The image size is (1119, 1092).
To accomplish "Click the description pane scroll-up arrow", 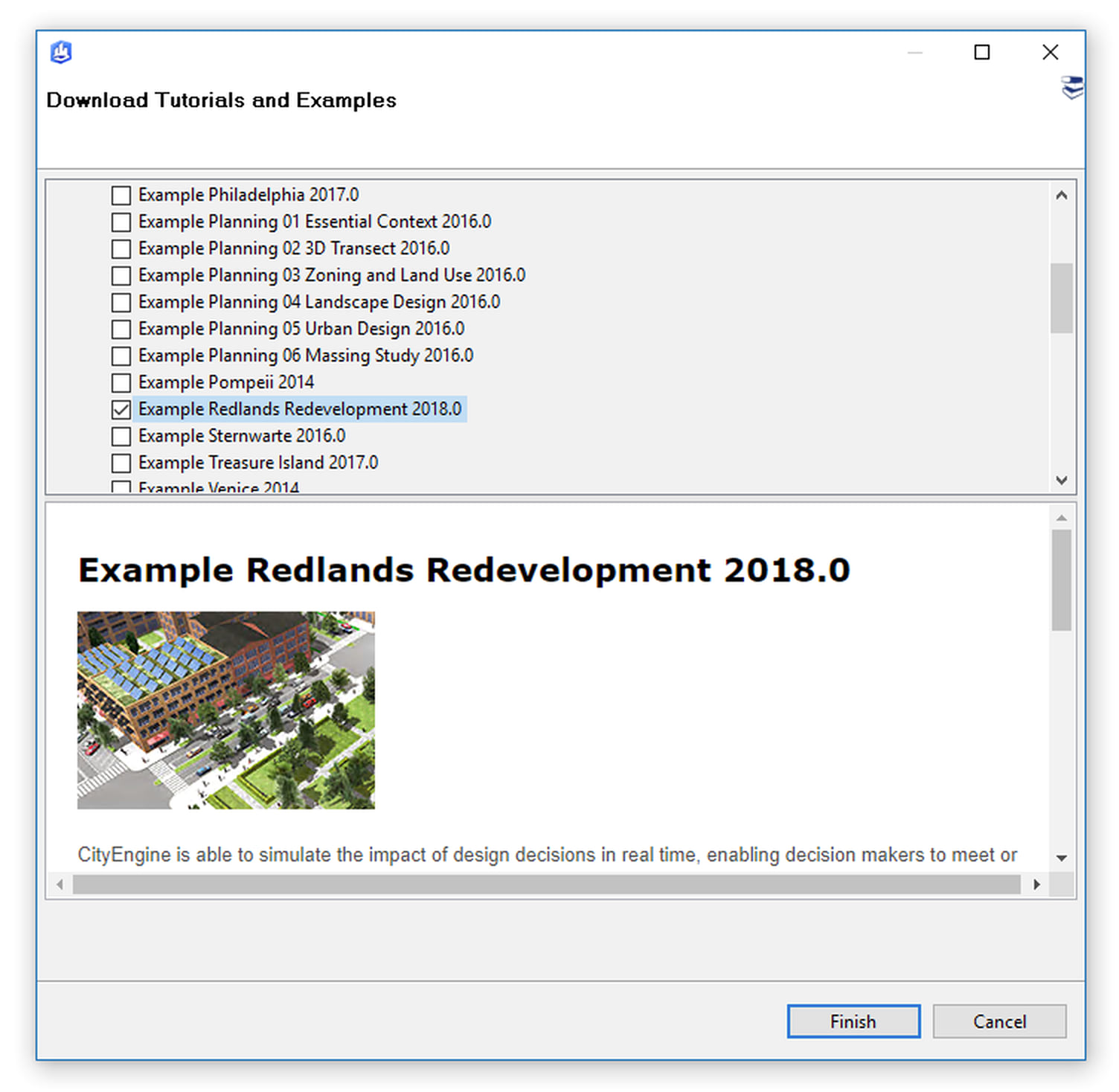I will coord(1062,517).
